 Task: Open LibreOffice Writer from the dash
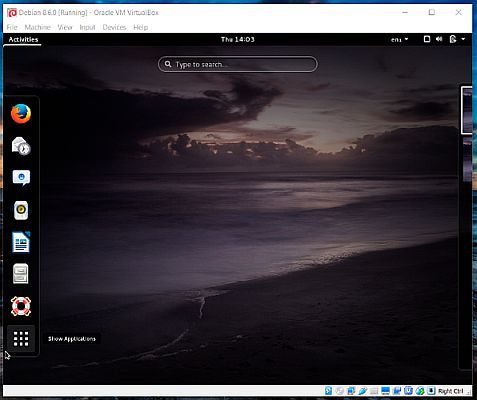point(21,242)
